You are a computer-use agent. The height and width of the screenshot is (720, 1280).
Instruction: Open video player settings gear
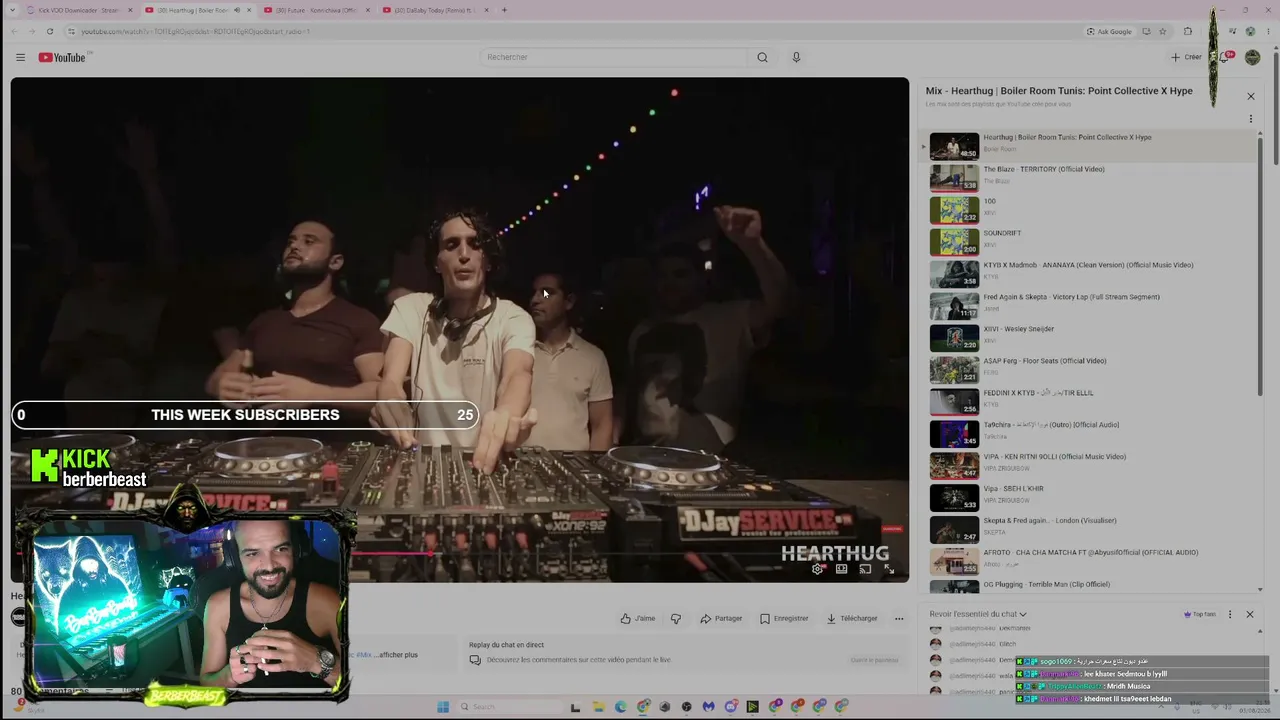818,569
